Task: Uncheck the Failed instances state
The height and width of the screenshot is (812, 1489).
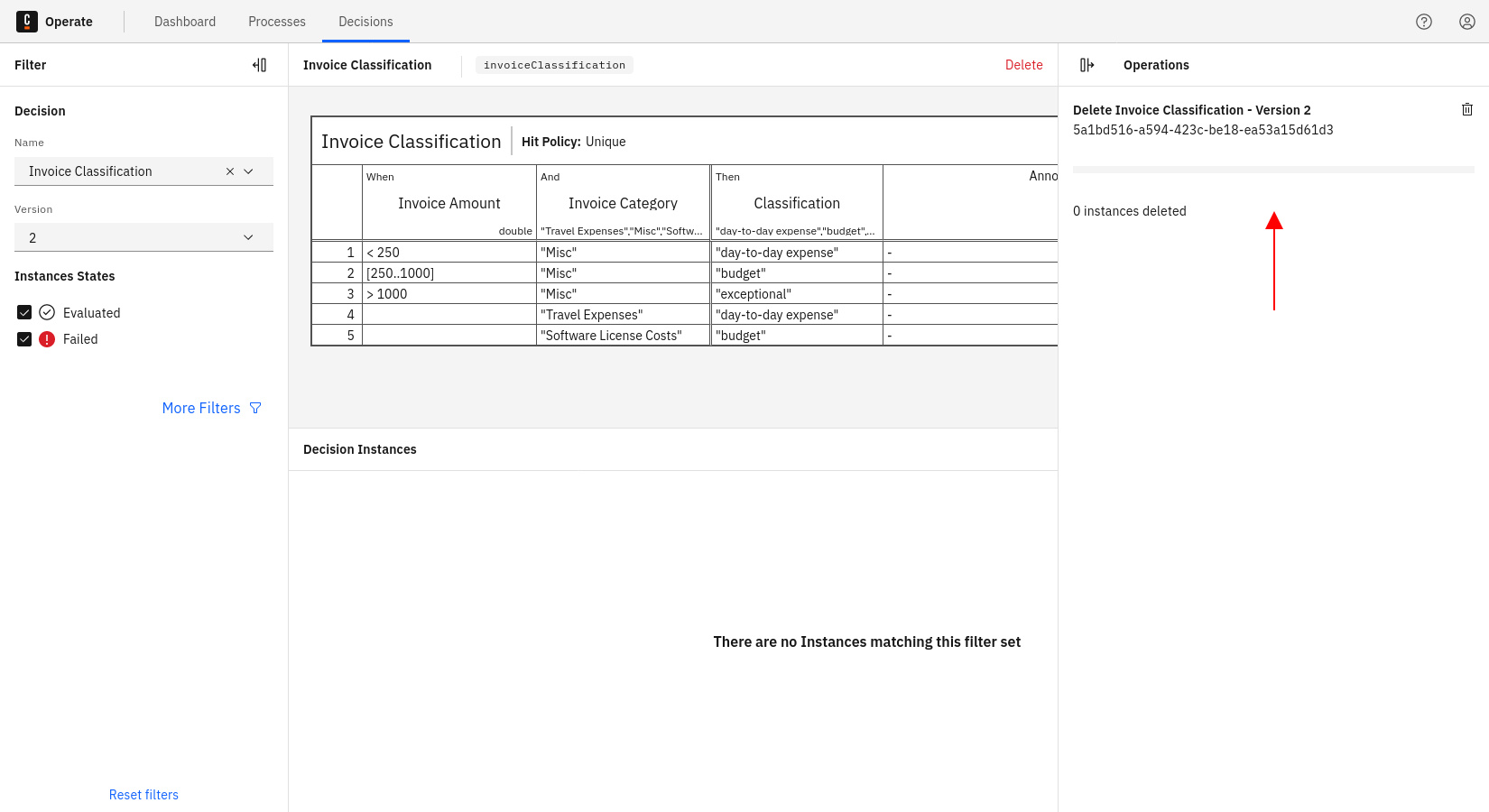Action: coord(24,338)
